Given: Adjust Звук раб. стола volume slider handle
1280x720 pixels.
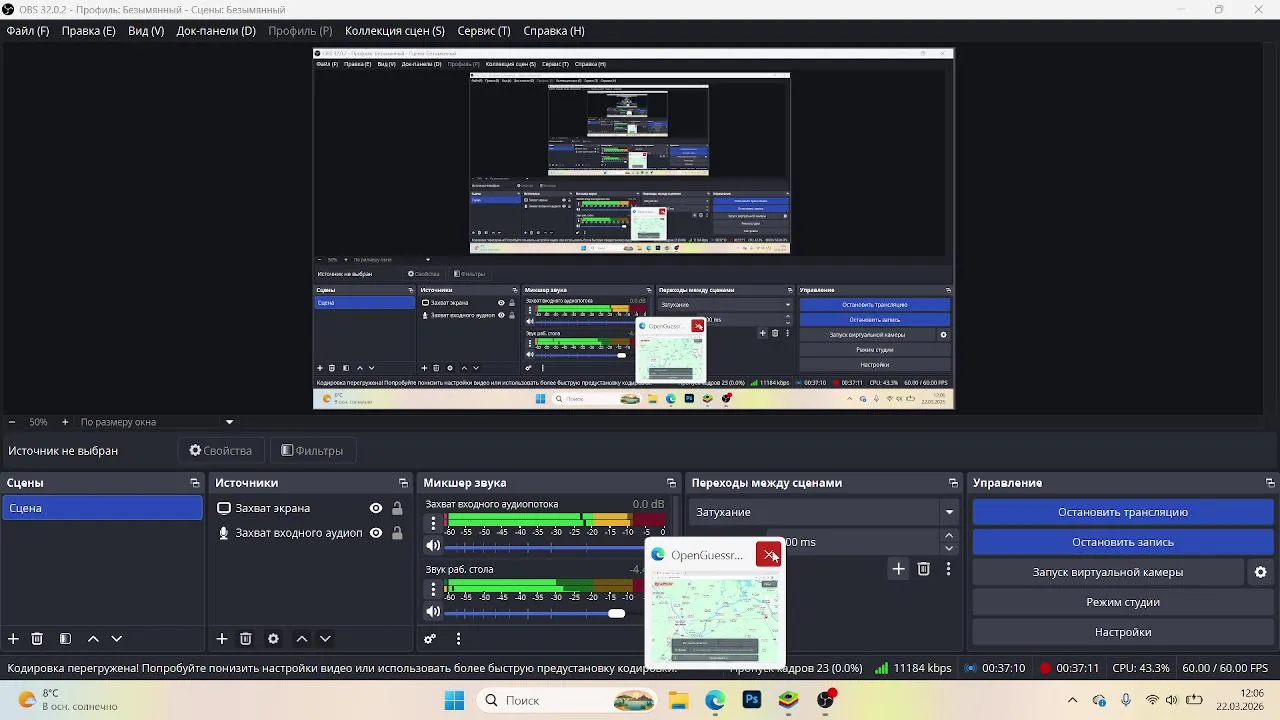Looking at the screenshot, I should coord(617,613).
